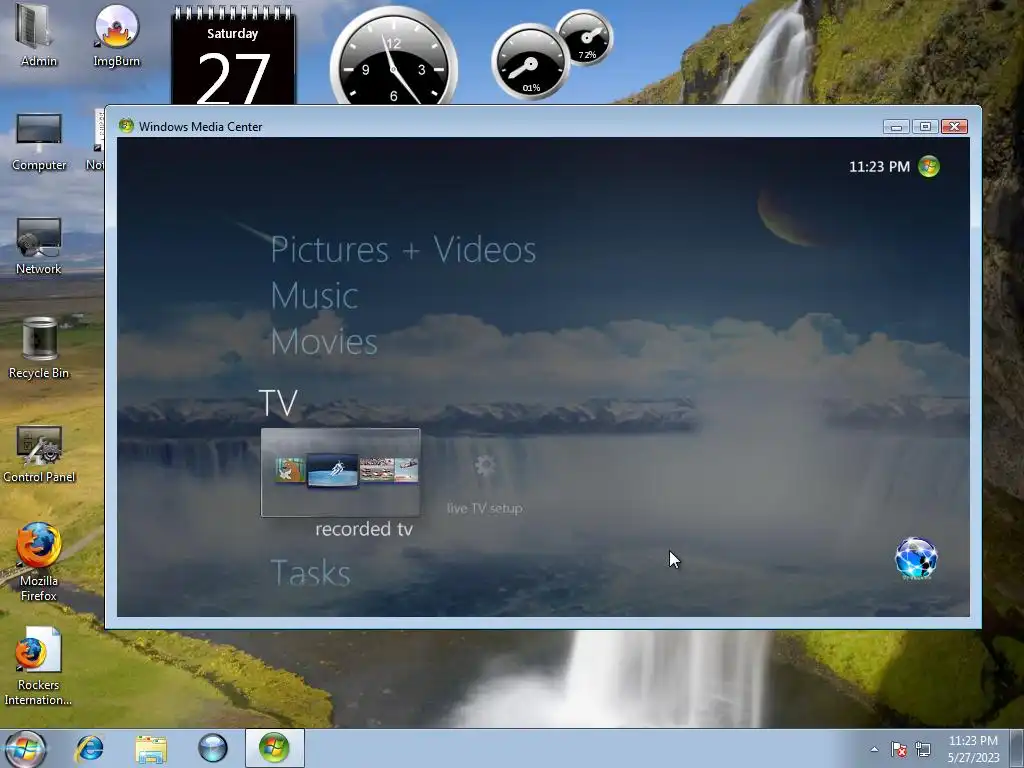Select the TV menu heading
The height and width of the screenshot is (768, 1024).
[278, 403]
